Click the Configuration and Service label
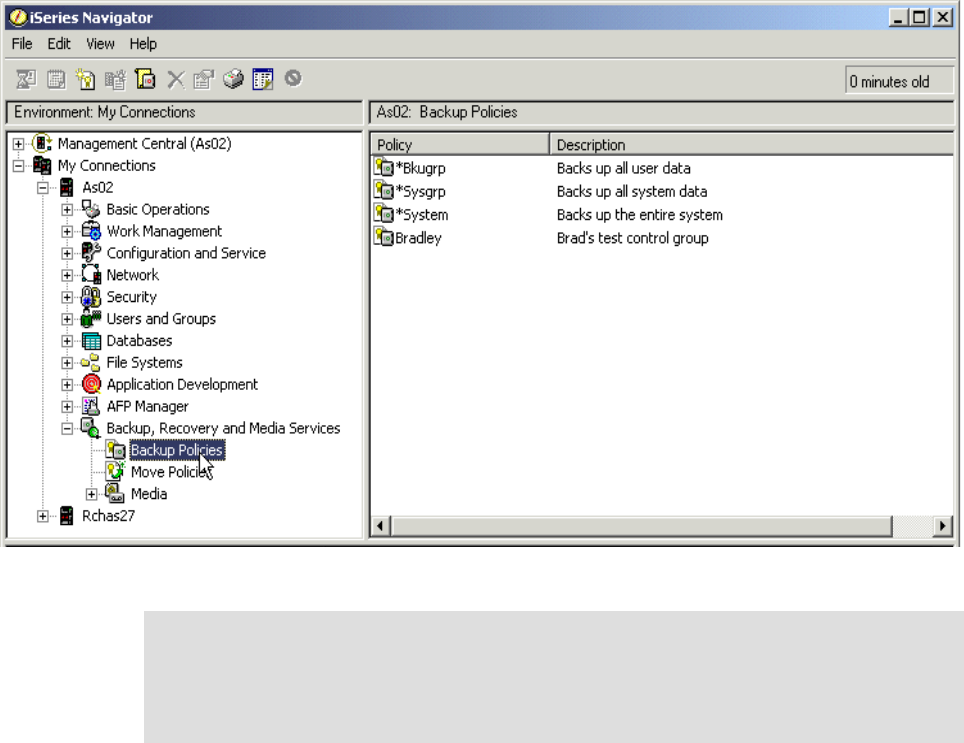Viewport: 964px width, 743px height. tap(186, 253)
